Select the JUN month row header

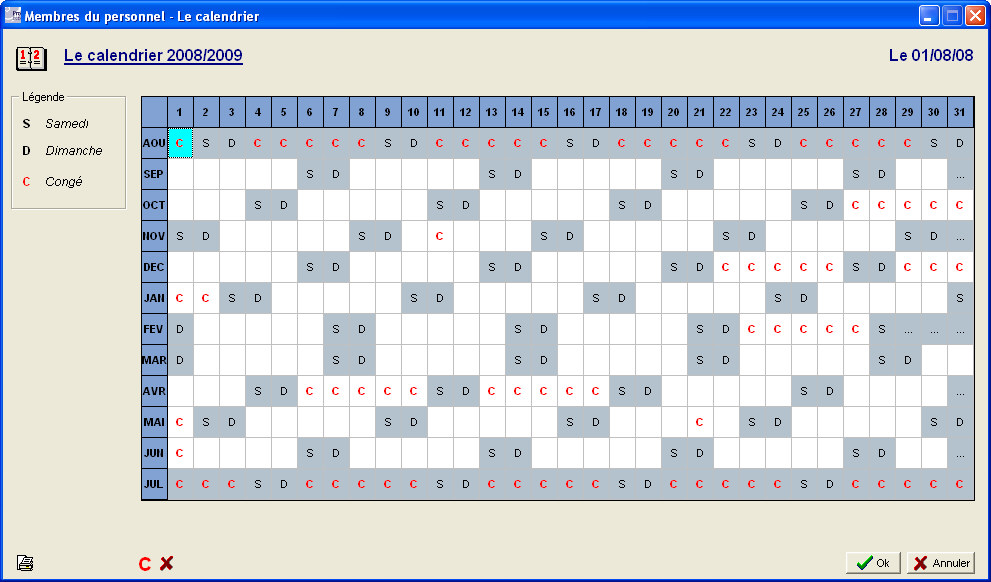(x=154, y=453)
